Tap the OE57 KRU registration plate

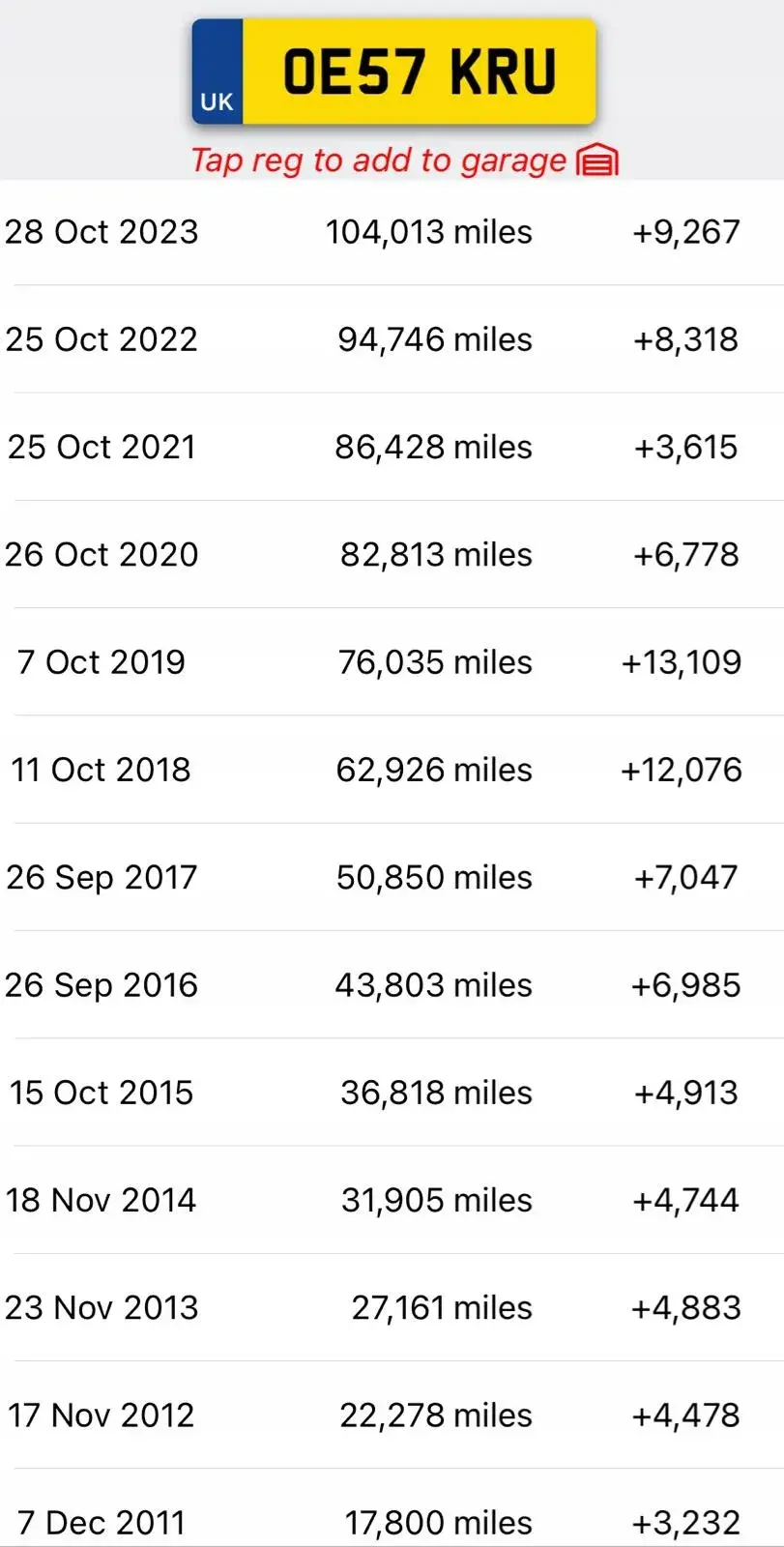[x=393, y=72]
